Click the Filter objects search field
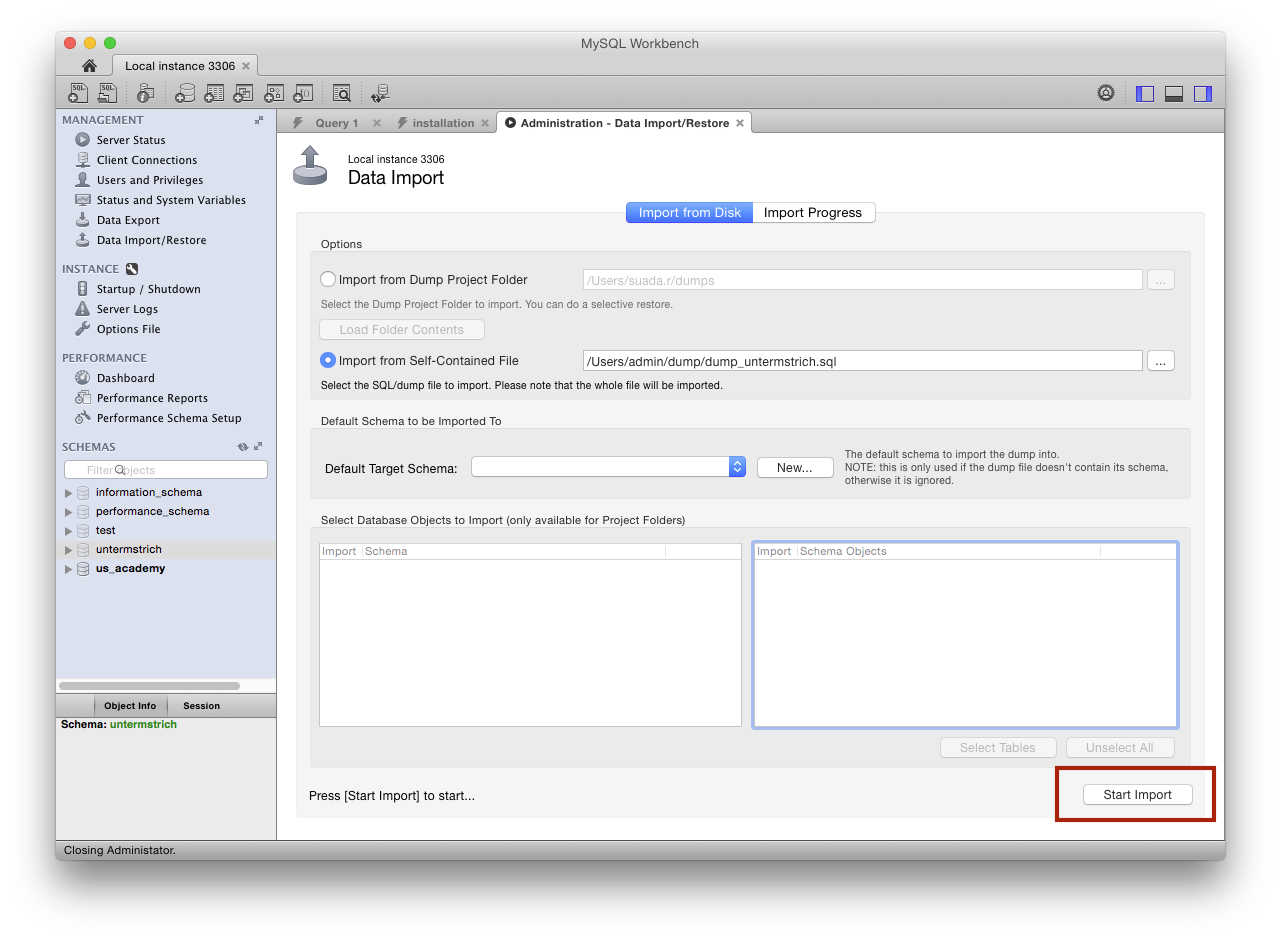1281x940 pixels. click(x=166, y=470)
